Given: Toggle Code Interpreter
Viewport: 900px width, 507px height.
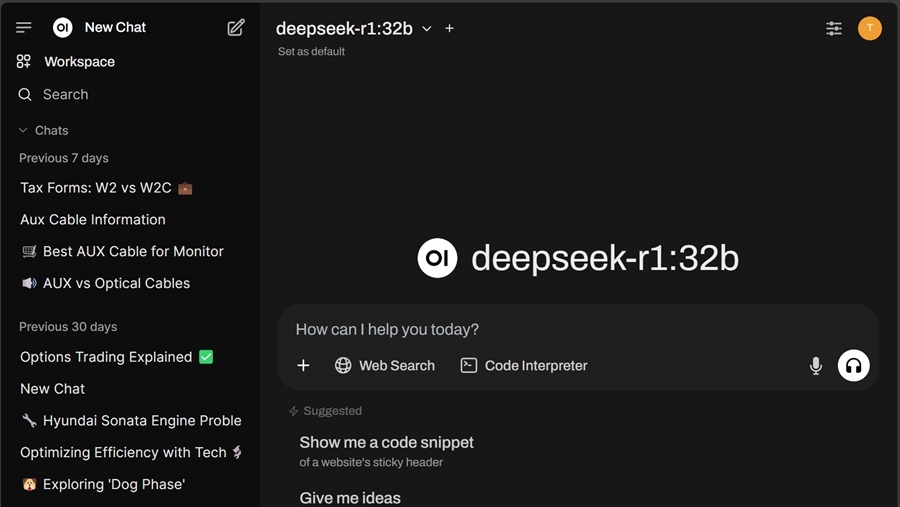Looking at the screenshot, I should [x=524, y=365].
